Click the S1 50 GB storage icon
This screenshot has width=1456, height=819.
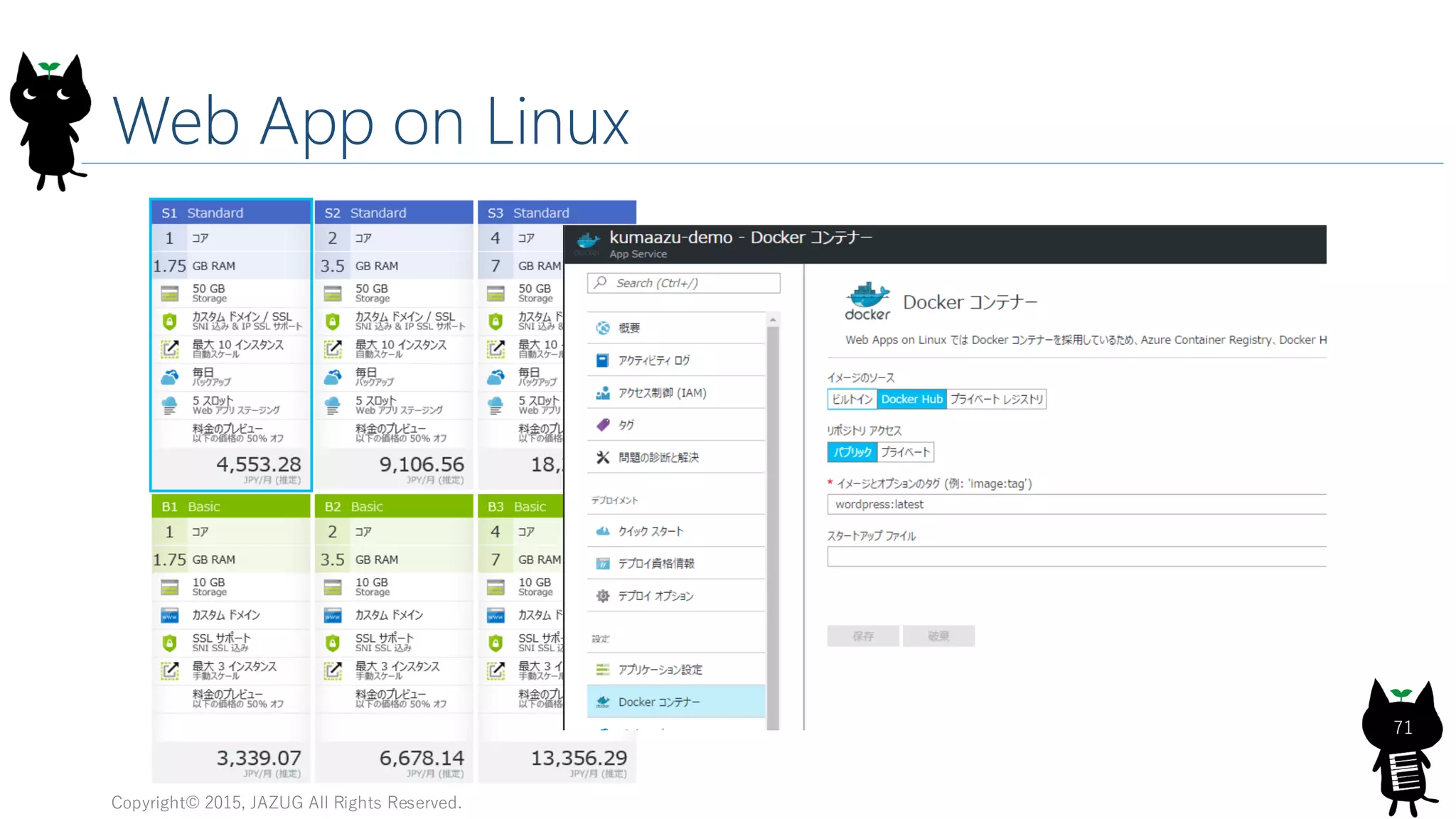[169, 293]
